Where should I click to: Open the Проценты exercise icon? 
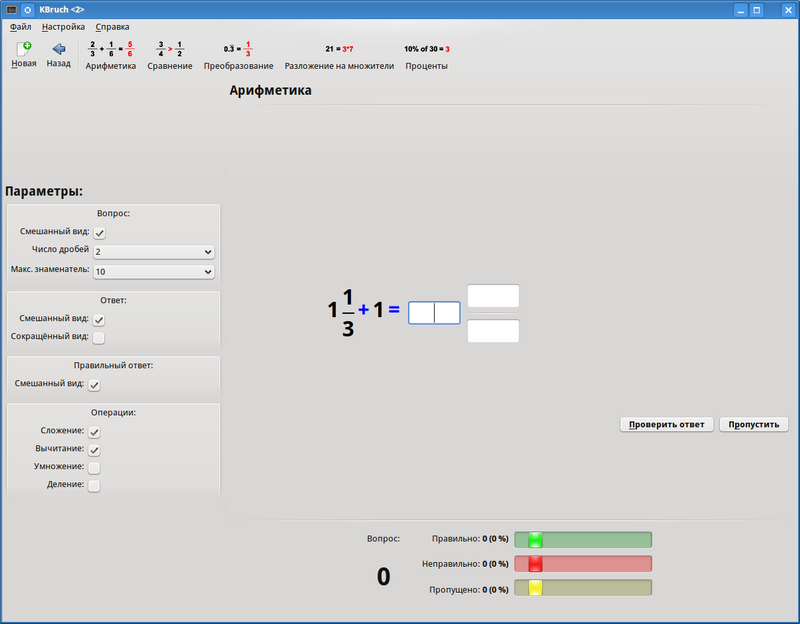(x=427, y=49)
